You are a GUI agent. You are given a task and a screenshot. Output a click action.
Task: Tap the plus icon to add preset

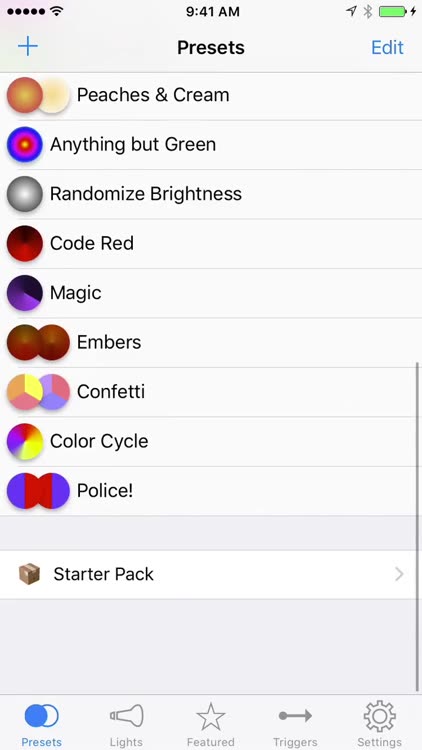(x=28, y=46)
